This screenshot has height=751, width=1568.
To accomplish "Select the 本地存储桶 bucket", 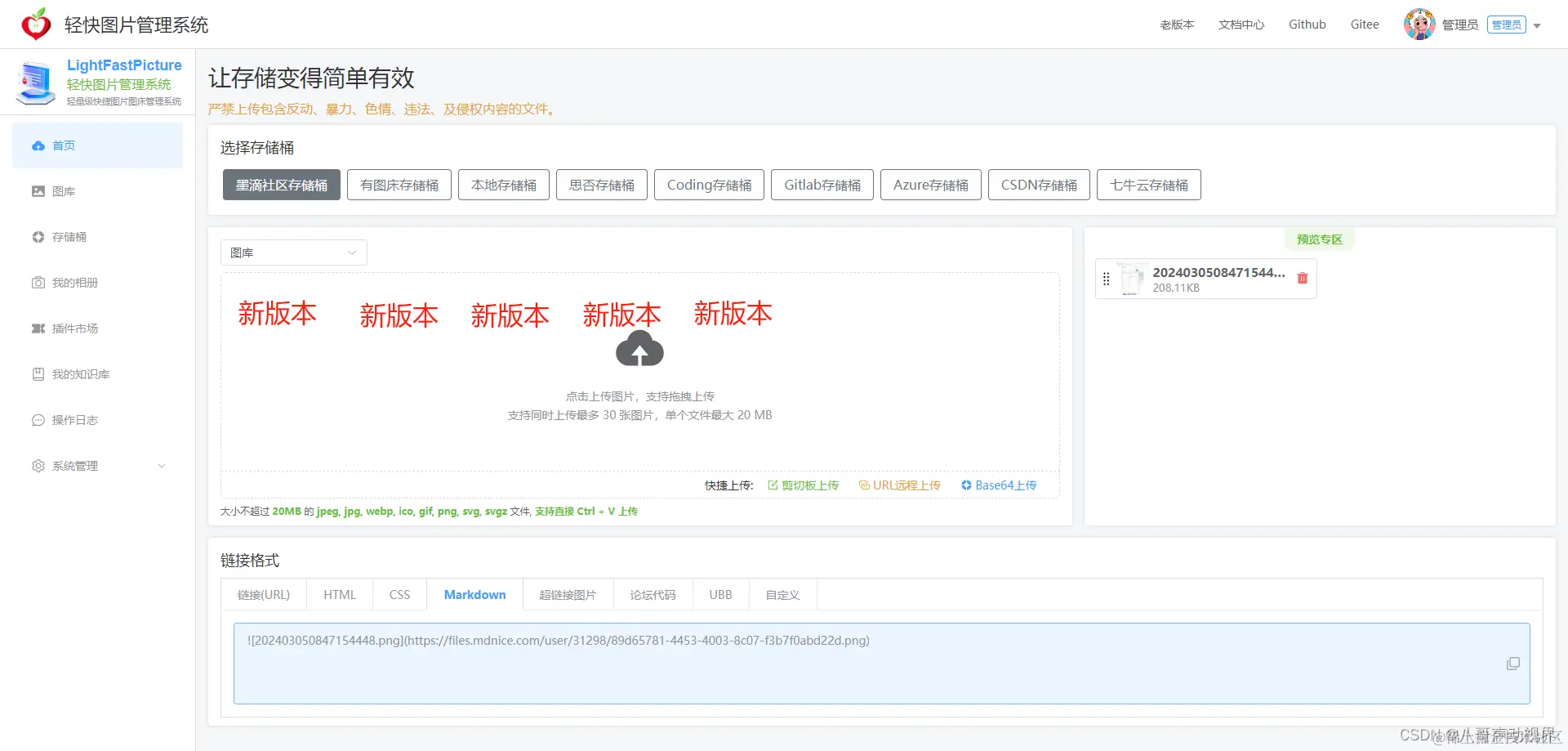I will tap(503, 185).
